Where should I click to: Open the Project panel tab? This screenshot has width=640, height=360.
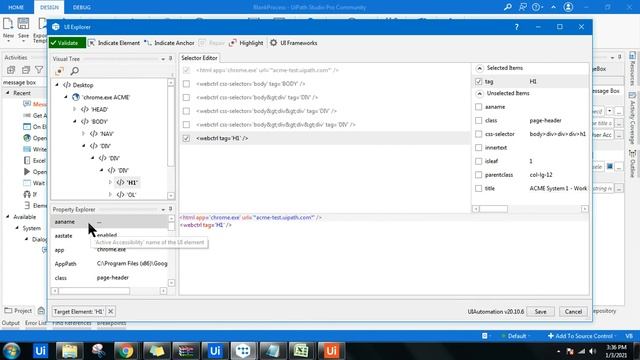[x=18, y=311]
